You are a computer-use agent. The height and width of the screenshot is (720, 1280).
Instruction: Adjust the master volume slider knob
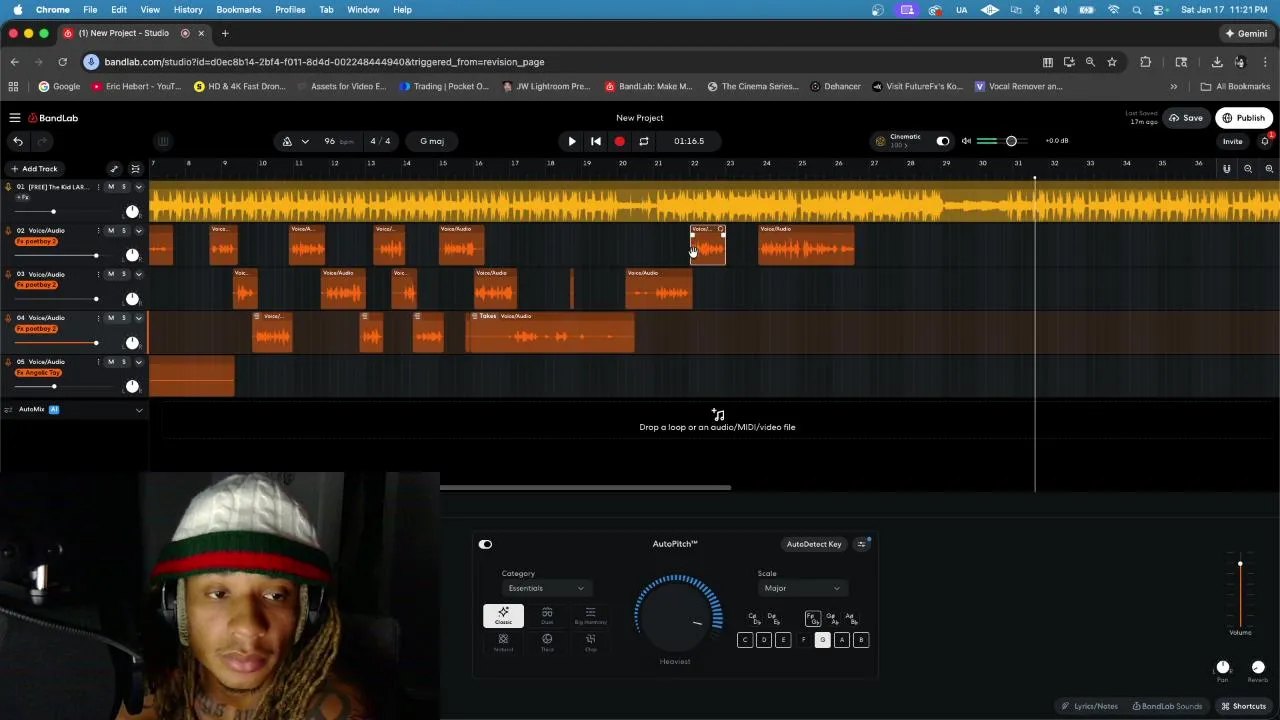(1011, 141)
